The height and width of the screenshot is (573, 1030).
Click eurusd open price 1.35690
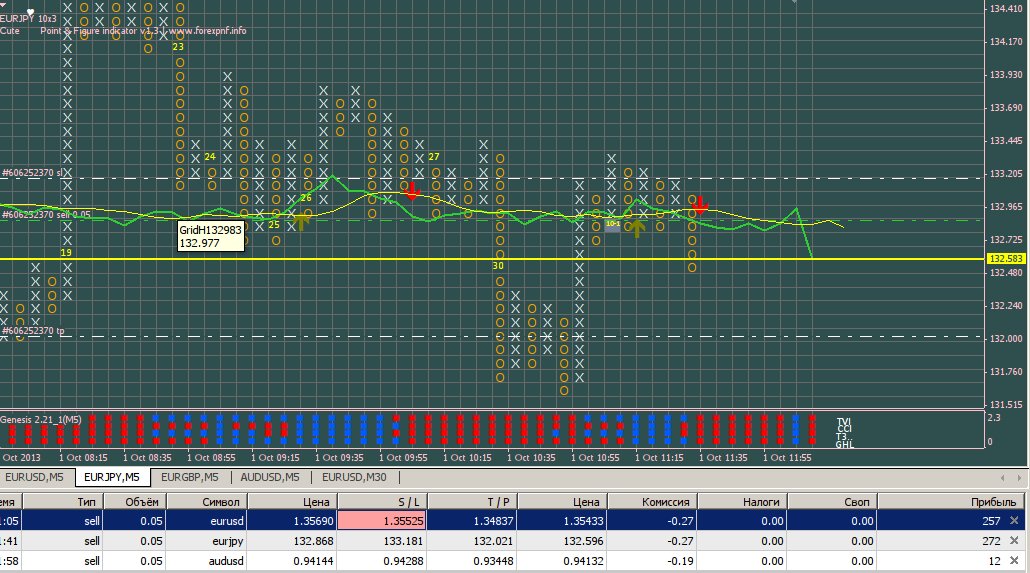(x=292, y=520)
